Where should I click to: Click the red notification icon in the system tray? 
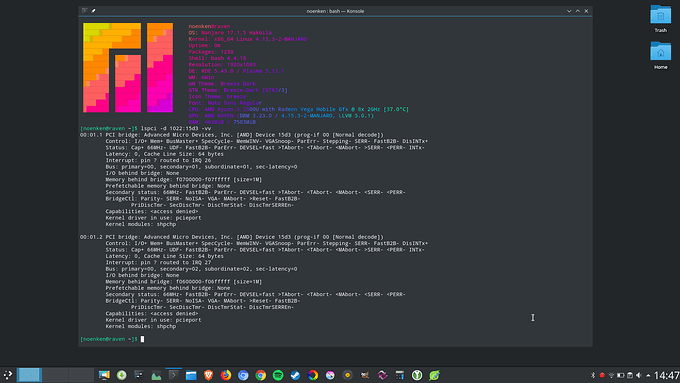point(602,375)
